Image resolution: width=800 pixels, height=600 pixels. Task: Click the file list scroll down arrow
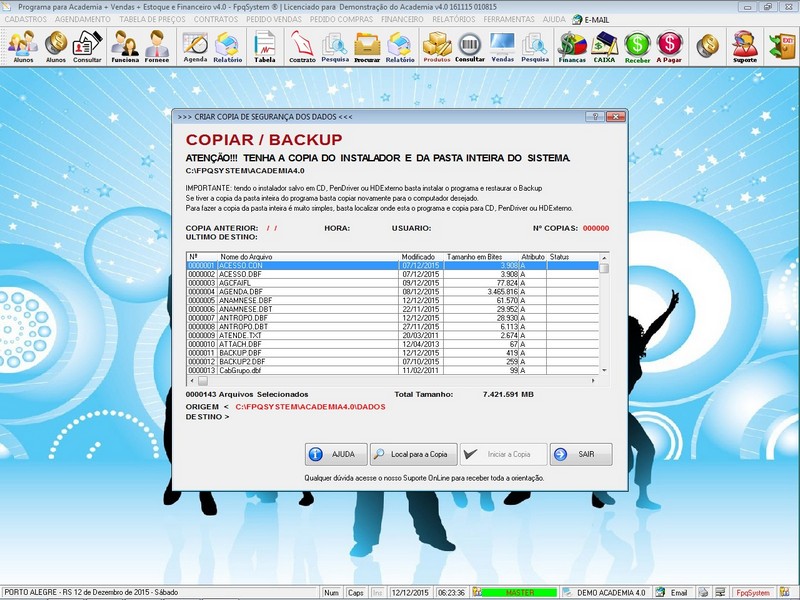click(x=604, y=370)
